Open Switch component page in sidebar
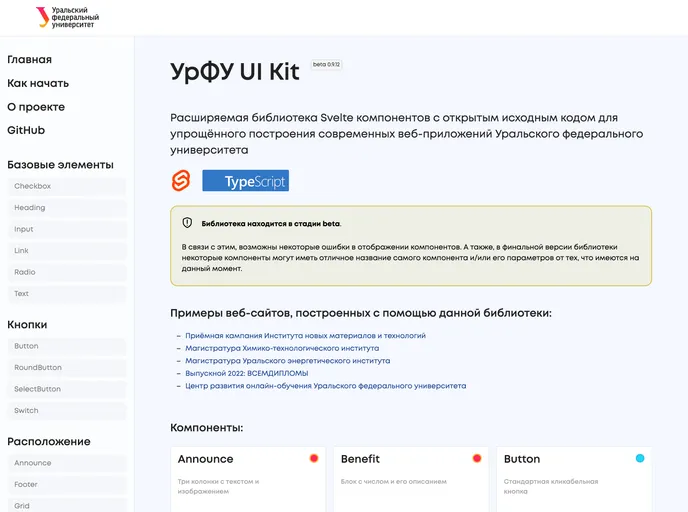688x512 pixels. 27,411
